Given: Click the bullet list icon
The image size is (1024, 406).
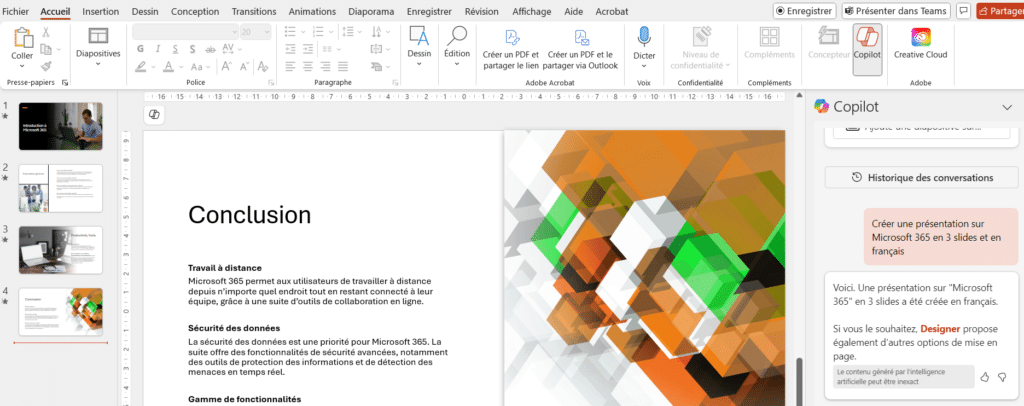Looking at the screenshot, I should point(291,31).
